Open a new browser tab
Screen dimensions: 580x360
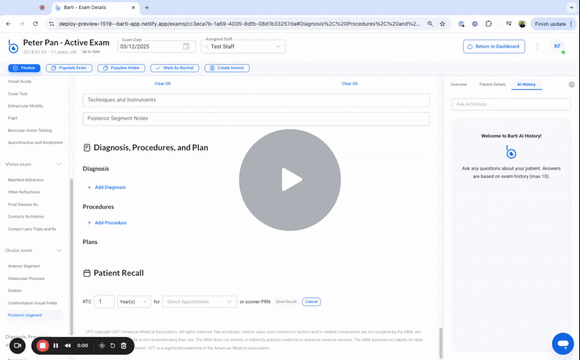(x=147, y=7)
